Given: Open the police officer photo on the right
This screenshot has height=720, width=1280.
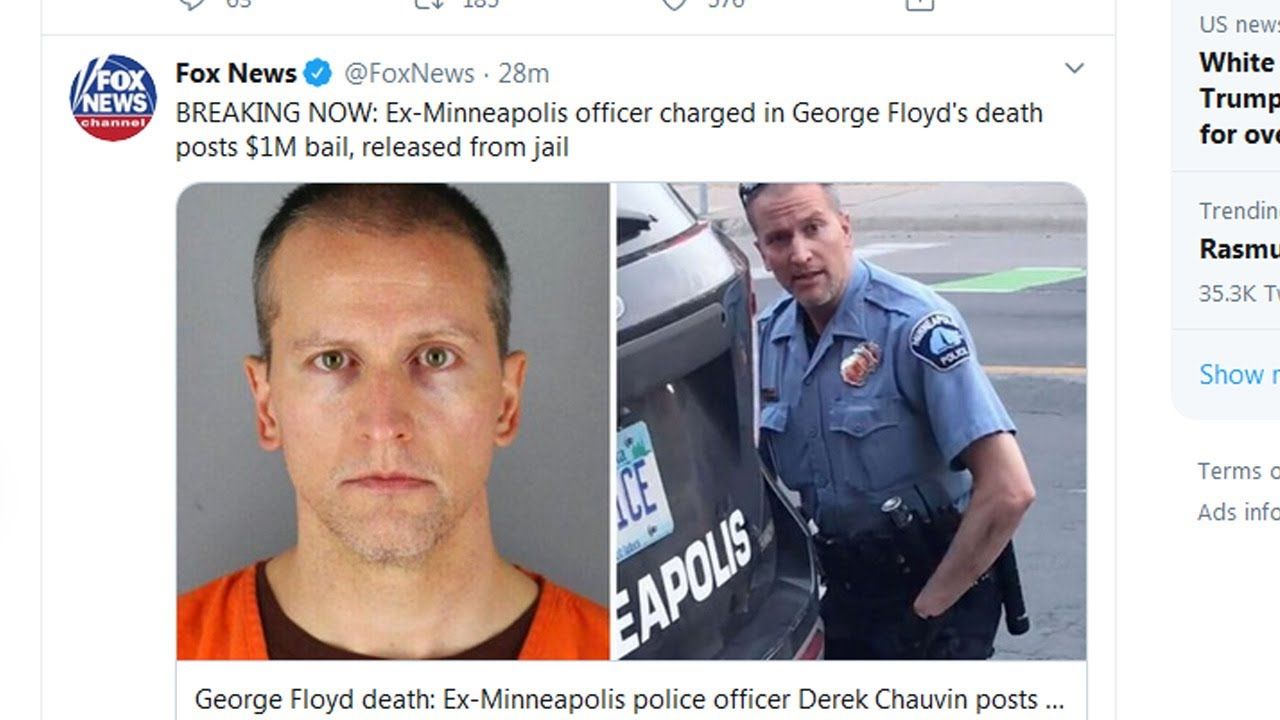Looking at the screenshot, I should (850, 421).
